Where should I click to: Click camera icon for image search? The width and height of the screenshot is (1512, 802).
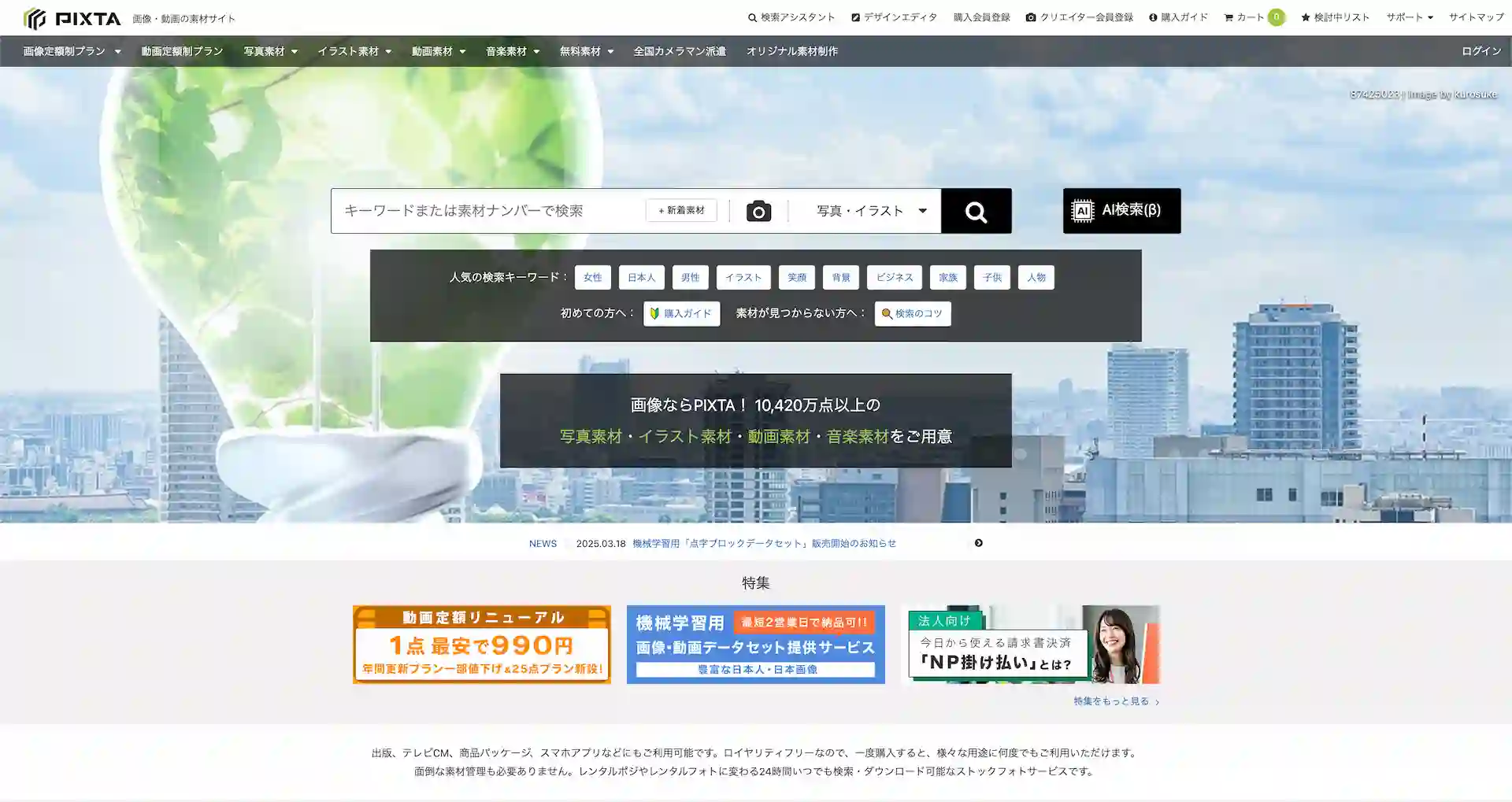(758, 211)
